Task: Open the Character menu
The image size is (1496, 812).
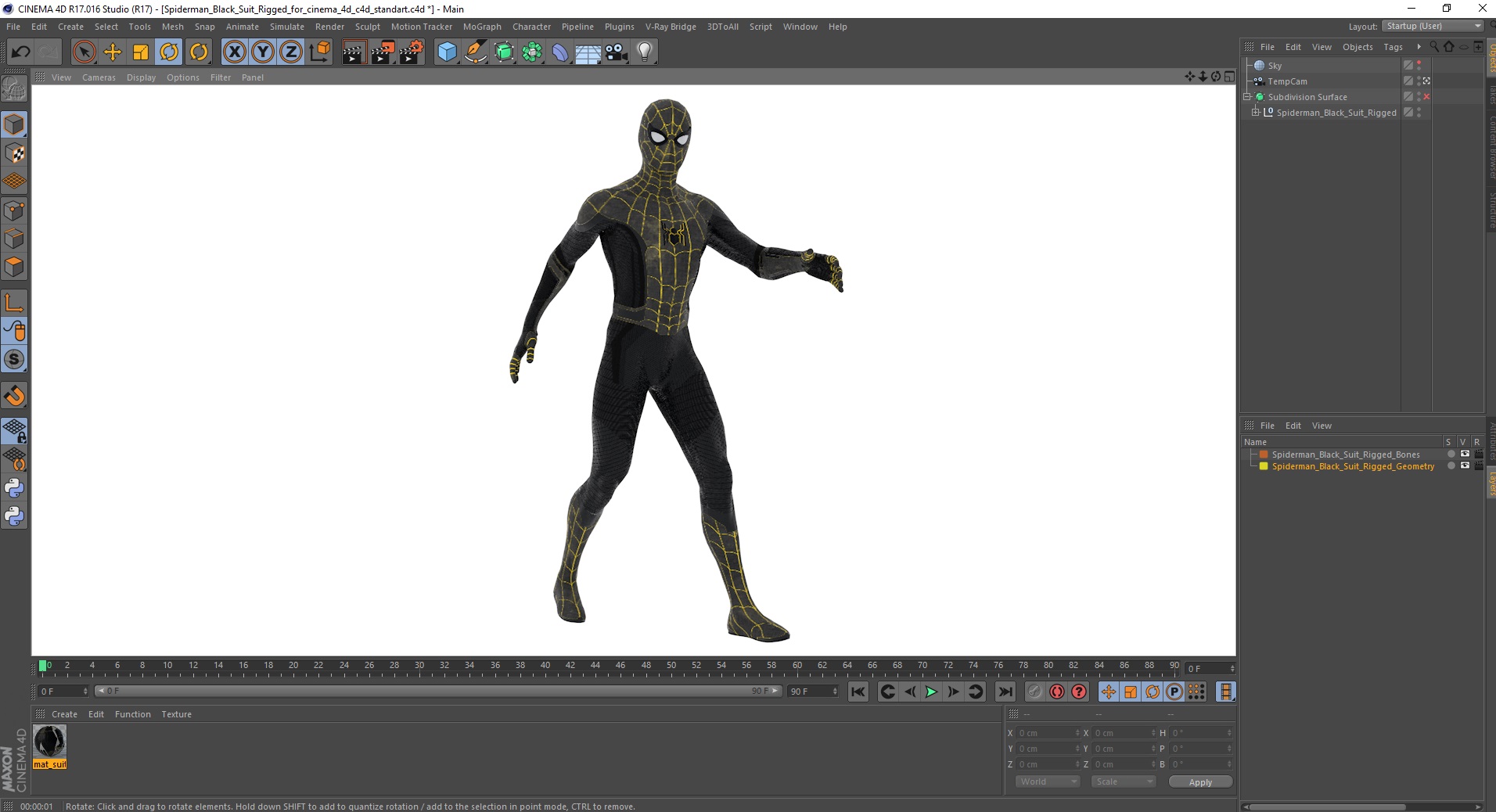Action: [x=531, y=27]
